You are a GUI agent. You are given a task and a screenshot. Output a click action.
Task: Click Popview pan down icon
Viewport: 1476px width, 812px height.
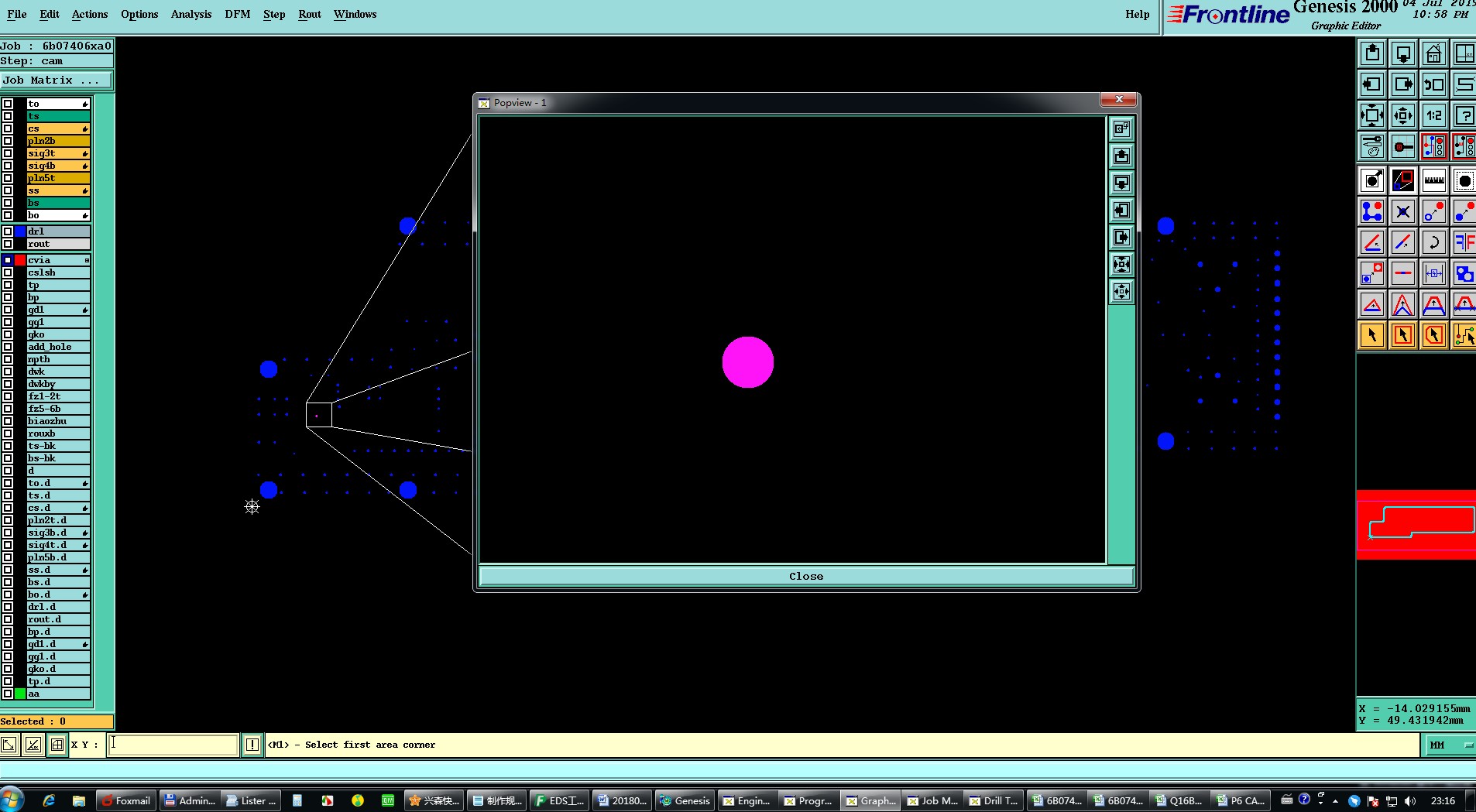click(1121, 183)
